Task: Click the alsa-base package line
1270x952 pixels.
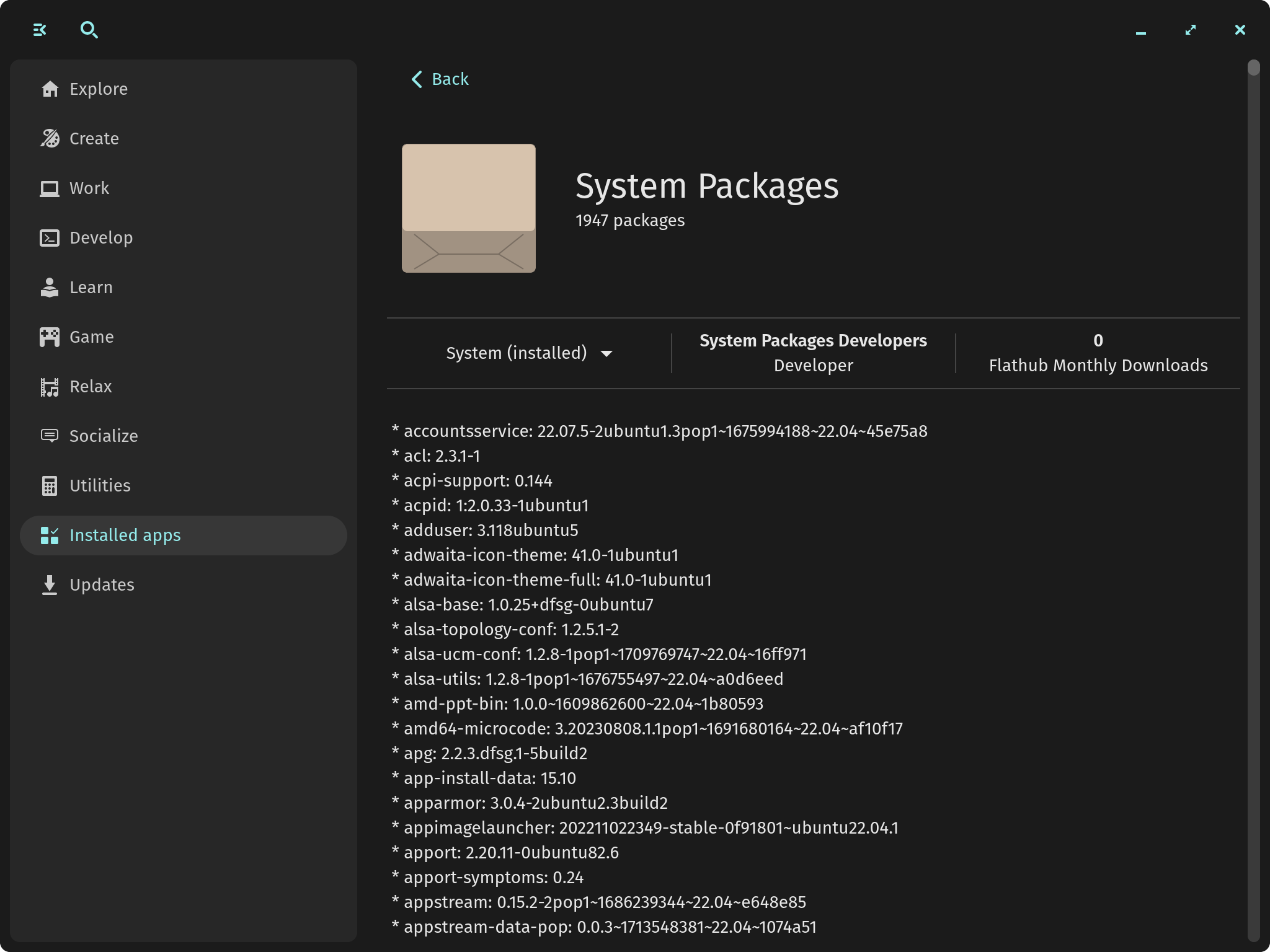Action: coord(523,605)
